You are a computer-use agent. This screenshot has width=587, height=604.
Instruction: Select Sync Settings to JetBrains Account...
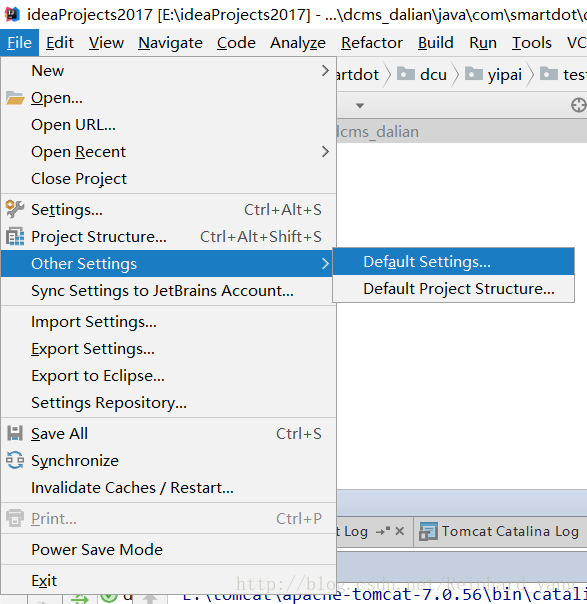tap(168, 290)
